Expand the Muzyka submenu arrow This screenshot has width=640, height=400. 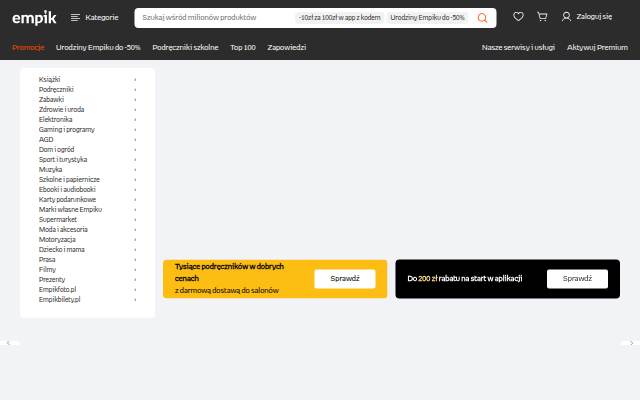click(135, 169)
